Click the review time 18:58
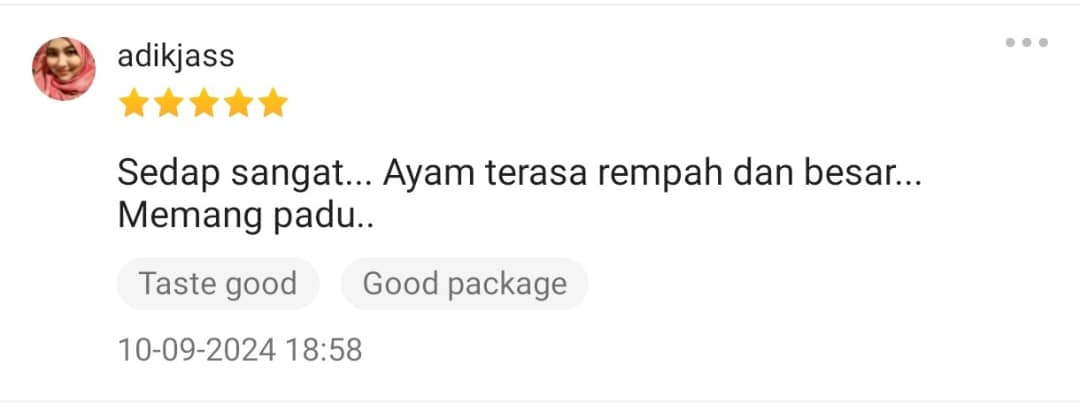1080x403 pixels. [x=324, y=350]
